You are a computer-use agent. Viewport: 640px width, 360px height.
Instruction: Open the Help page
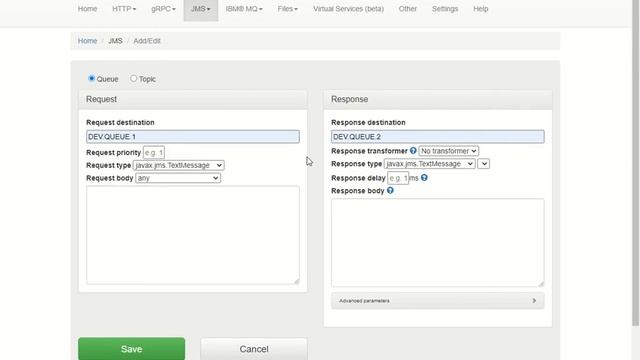pyautogui.click(x=481, y=9)
